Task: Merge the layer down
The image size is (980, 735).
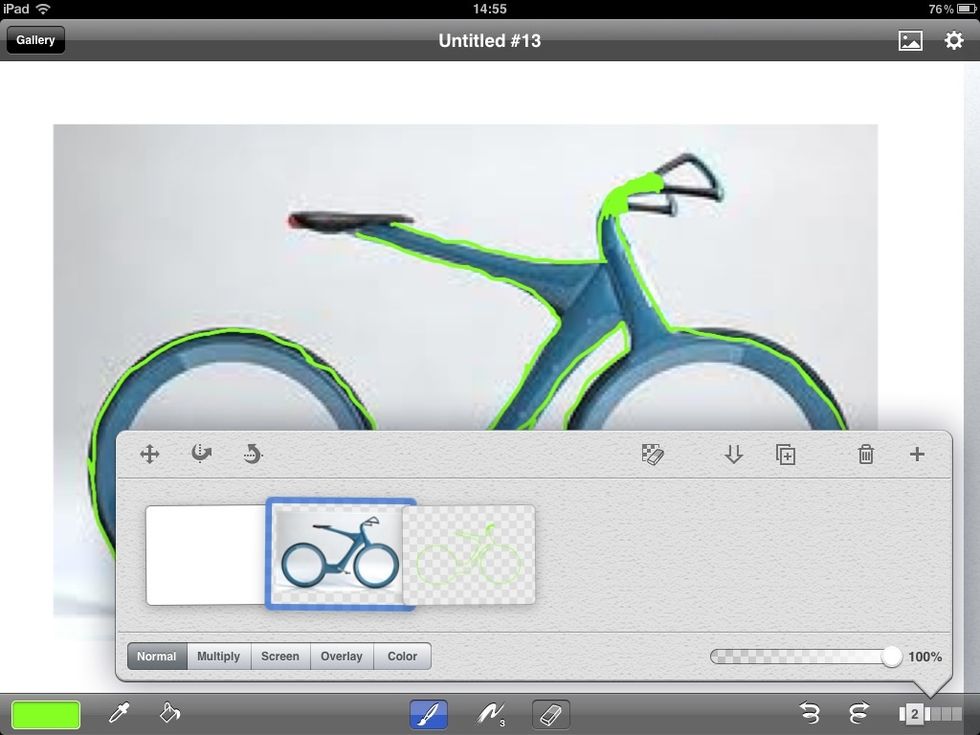Action: click(734, 454)
